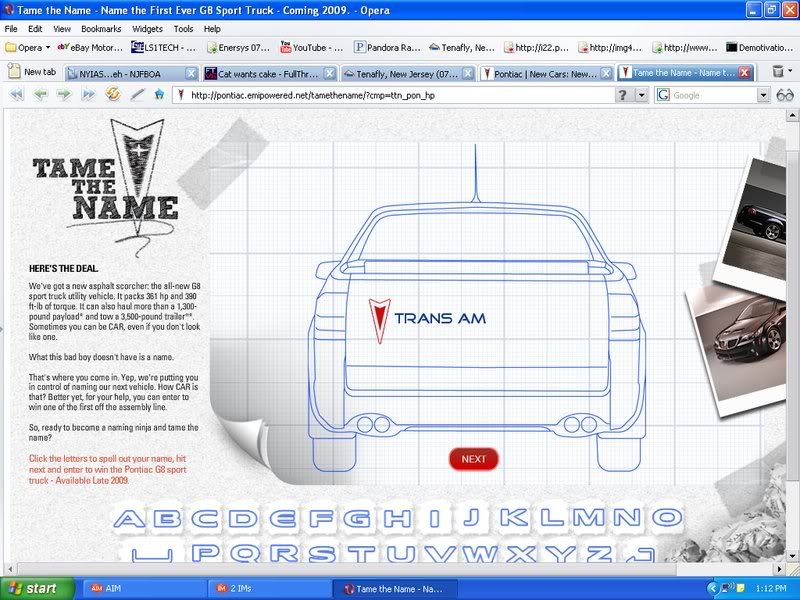Click the Tame the Name logo
The image size is (800, 600).
tap(106, 188)
